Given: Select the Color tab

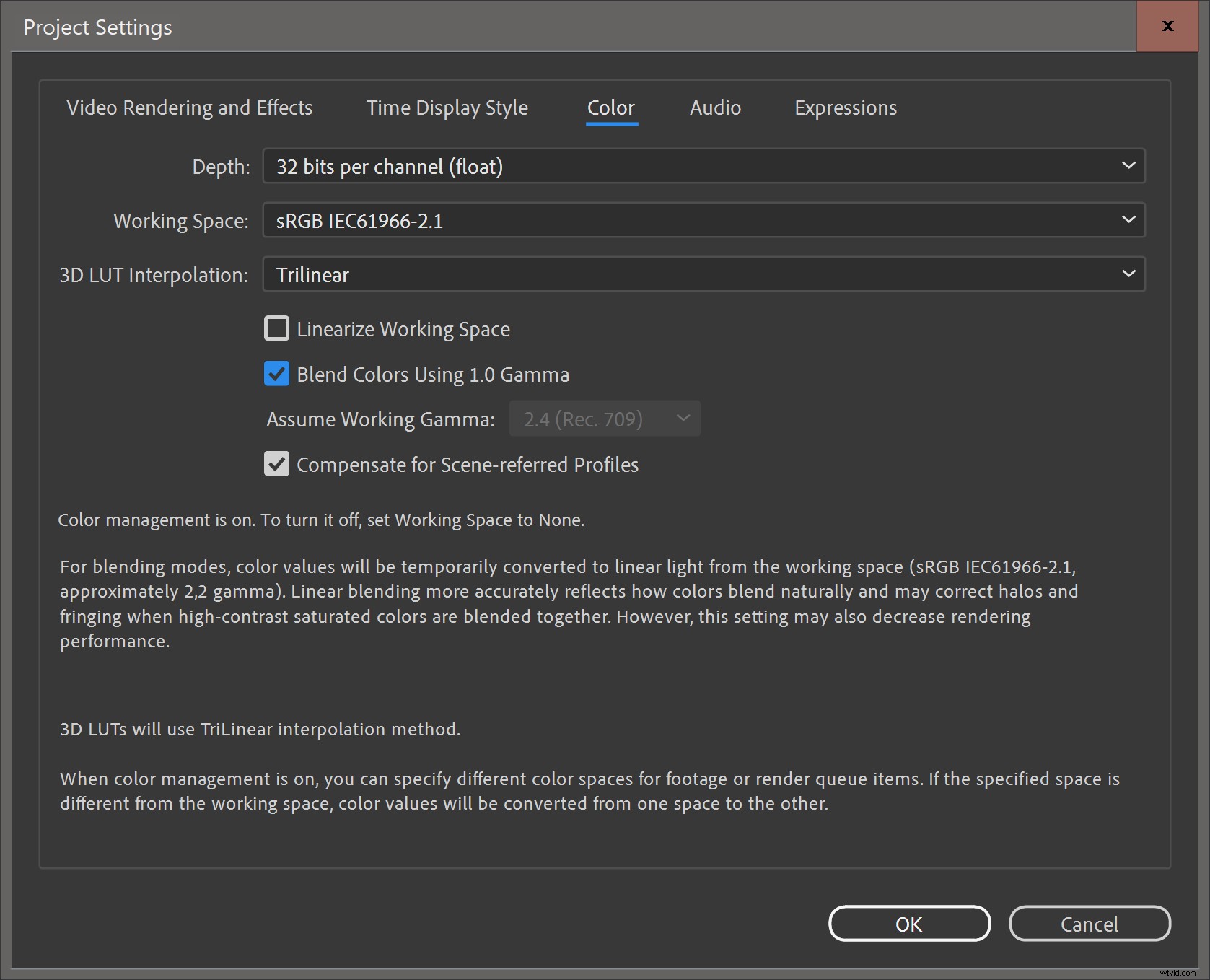Looking at the screenshot, I should tap(610, 108).
